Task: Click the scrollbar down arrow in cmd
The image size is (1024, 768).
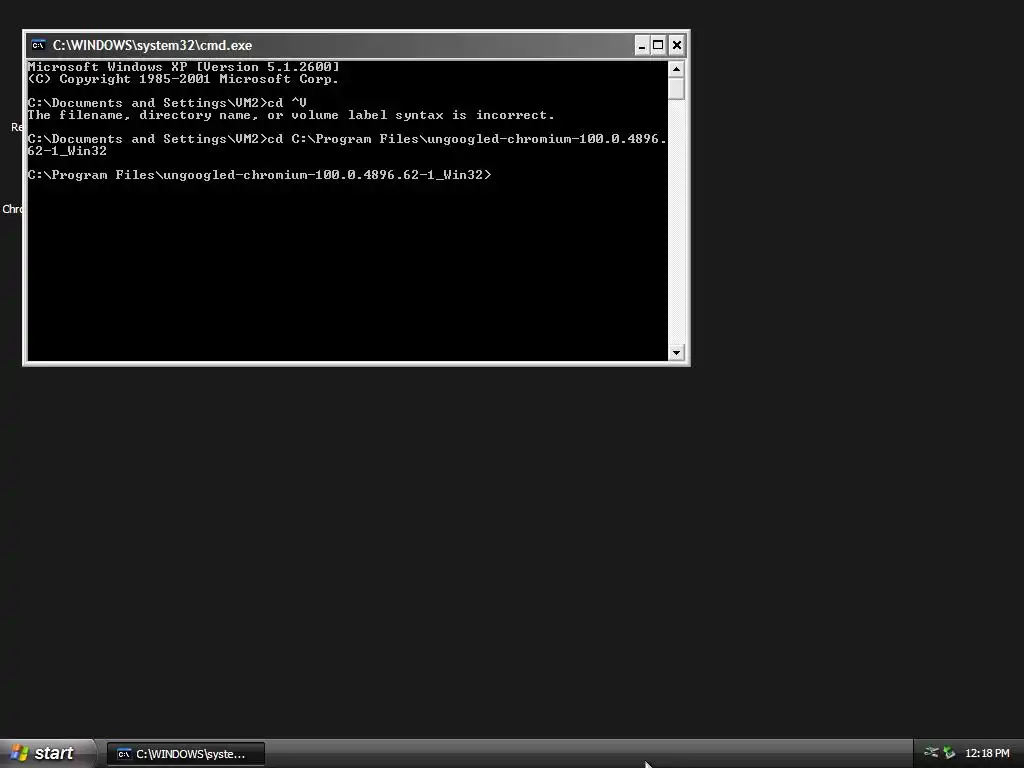Action: pos(676,353)
